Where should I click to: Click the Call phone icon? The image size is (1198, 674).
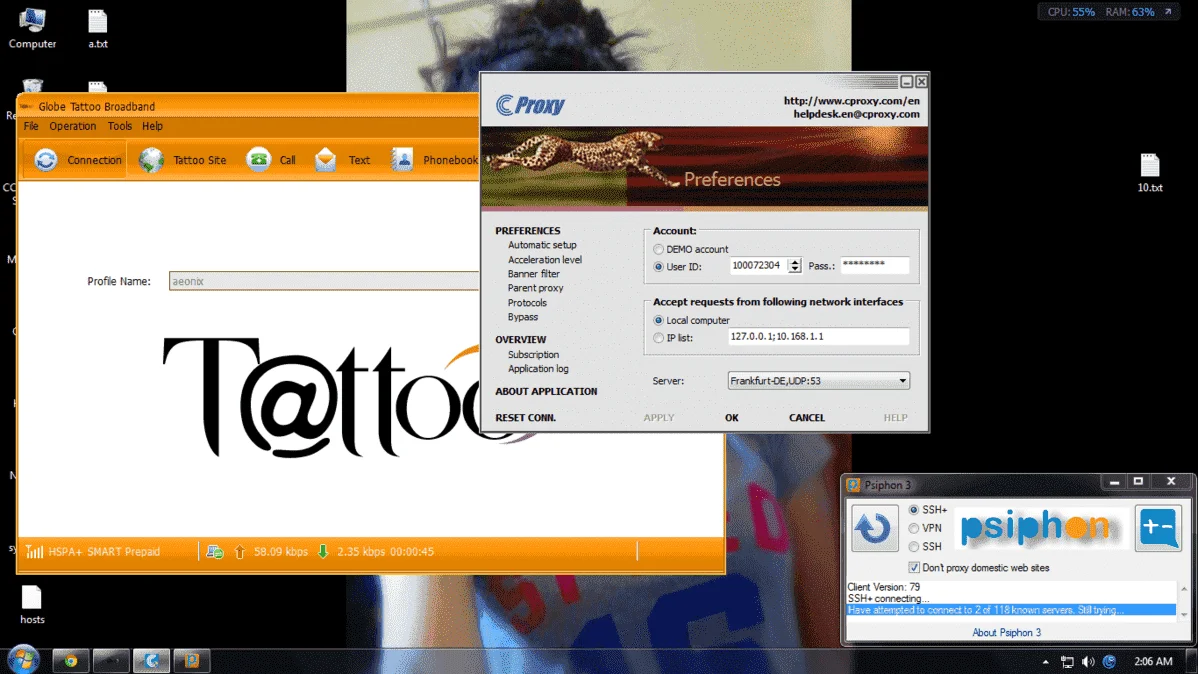click(x=258, y=159)
